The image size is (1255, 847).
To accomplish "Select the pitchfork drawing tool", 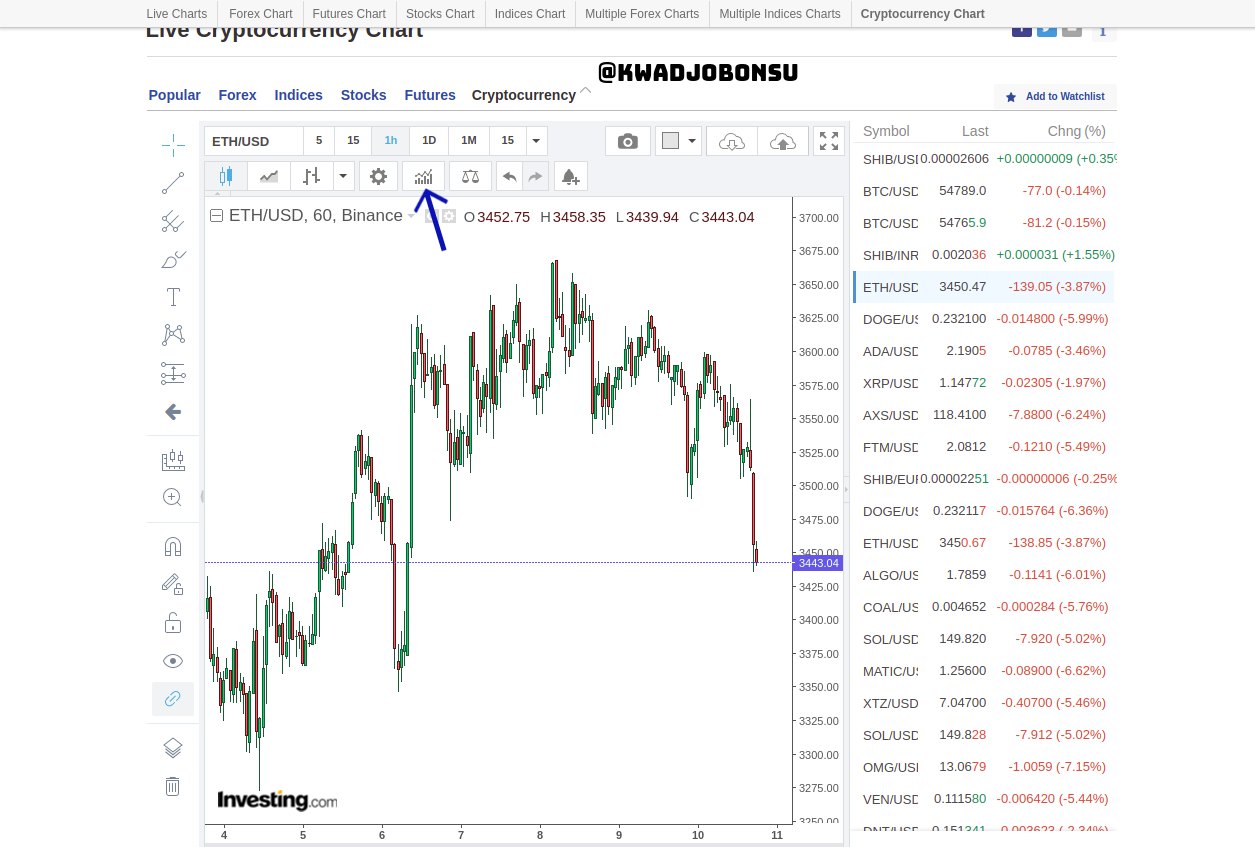I will 173,221.
